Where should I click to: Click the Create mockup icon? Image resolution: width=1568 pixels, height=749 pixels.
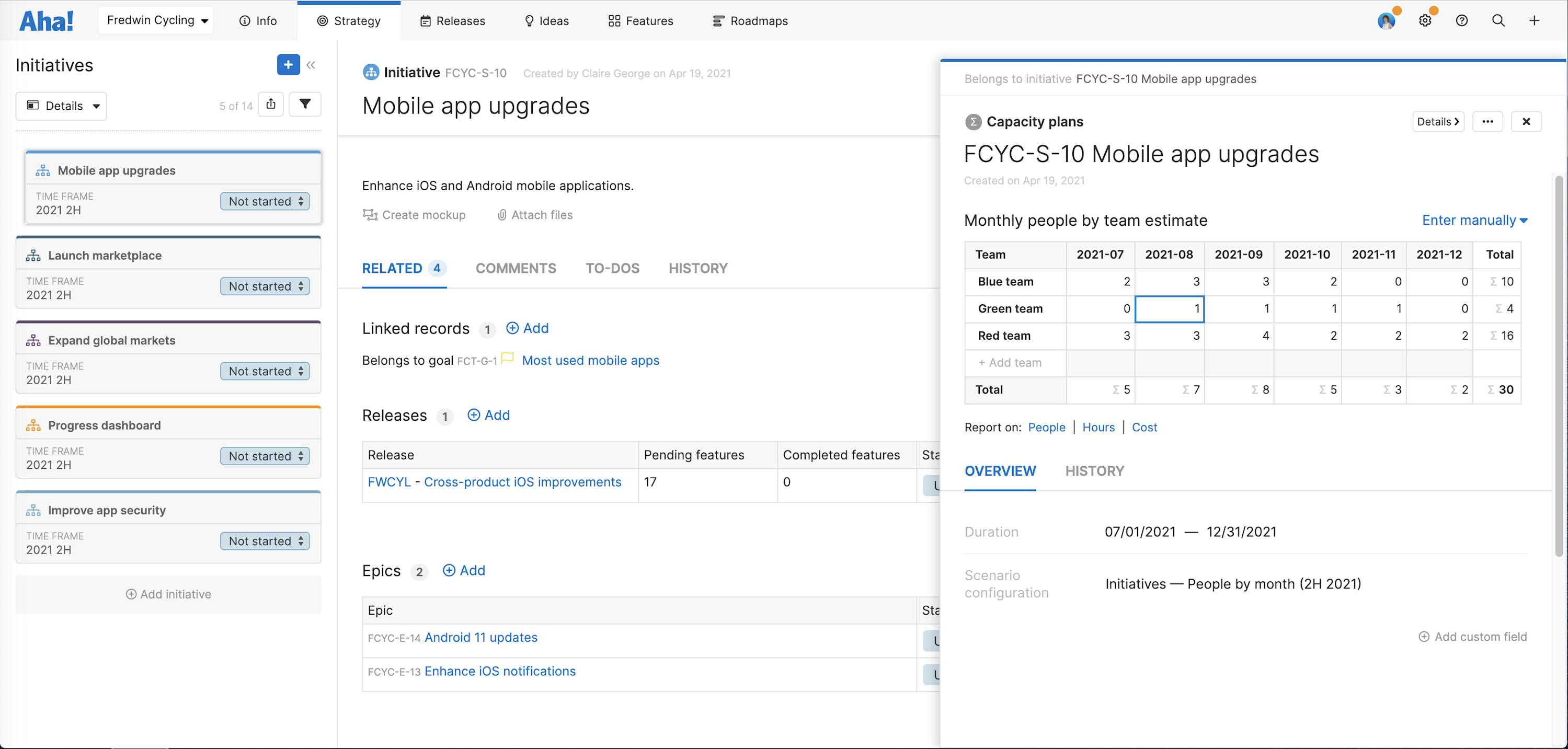click(x=370, y=214)
